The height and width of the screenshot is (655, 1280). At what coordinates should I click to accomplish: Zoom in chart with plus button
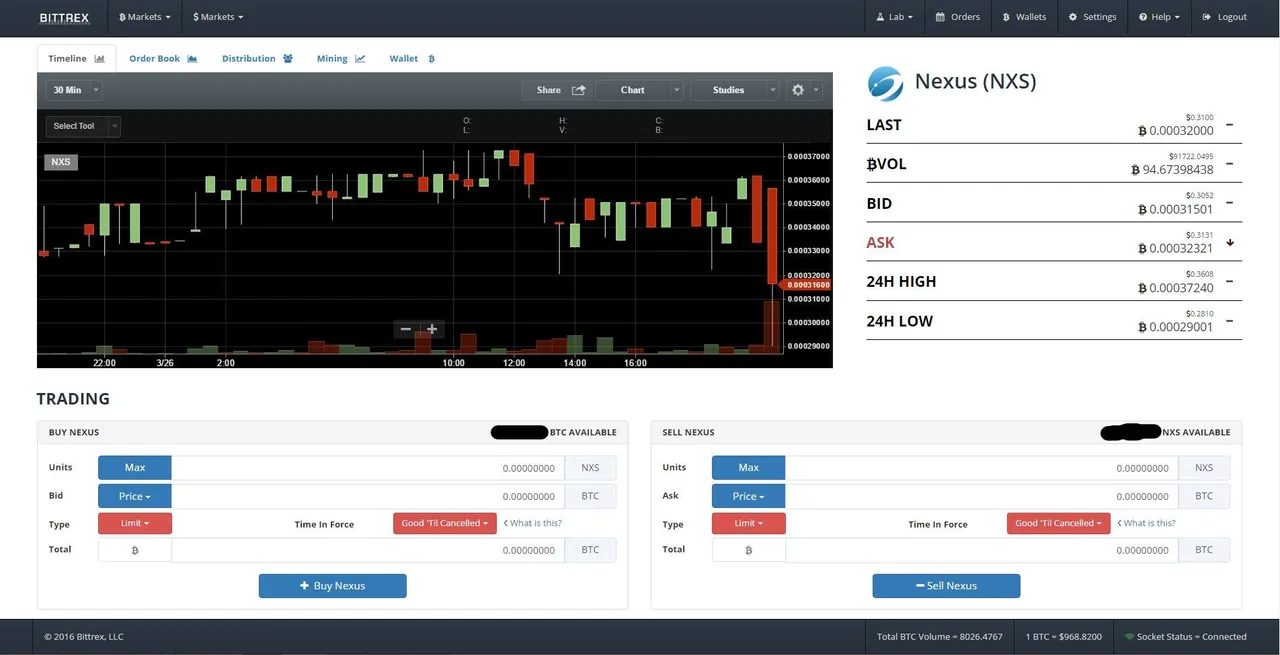click(432, 329)
